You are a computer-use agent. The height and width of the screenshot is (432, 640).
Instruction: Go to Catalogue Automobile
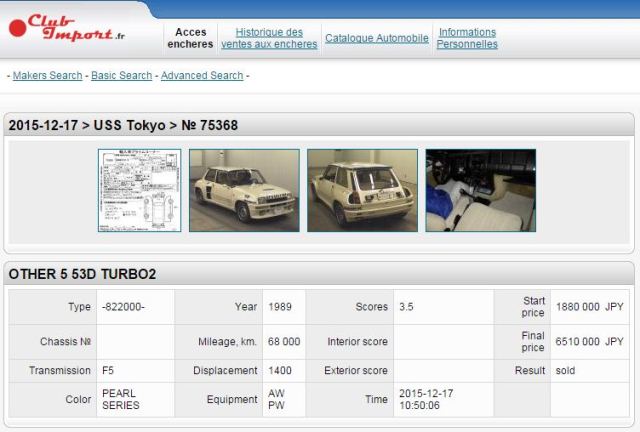(x=377, y=39)
